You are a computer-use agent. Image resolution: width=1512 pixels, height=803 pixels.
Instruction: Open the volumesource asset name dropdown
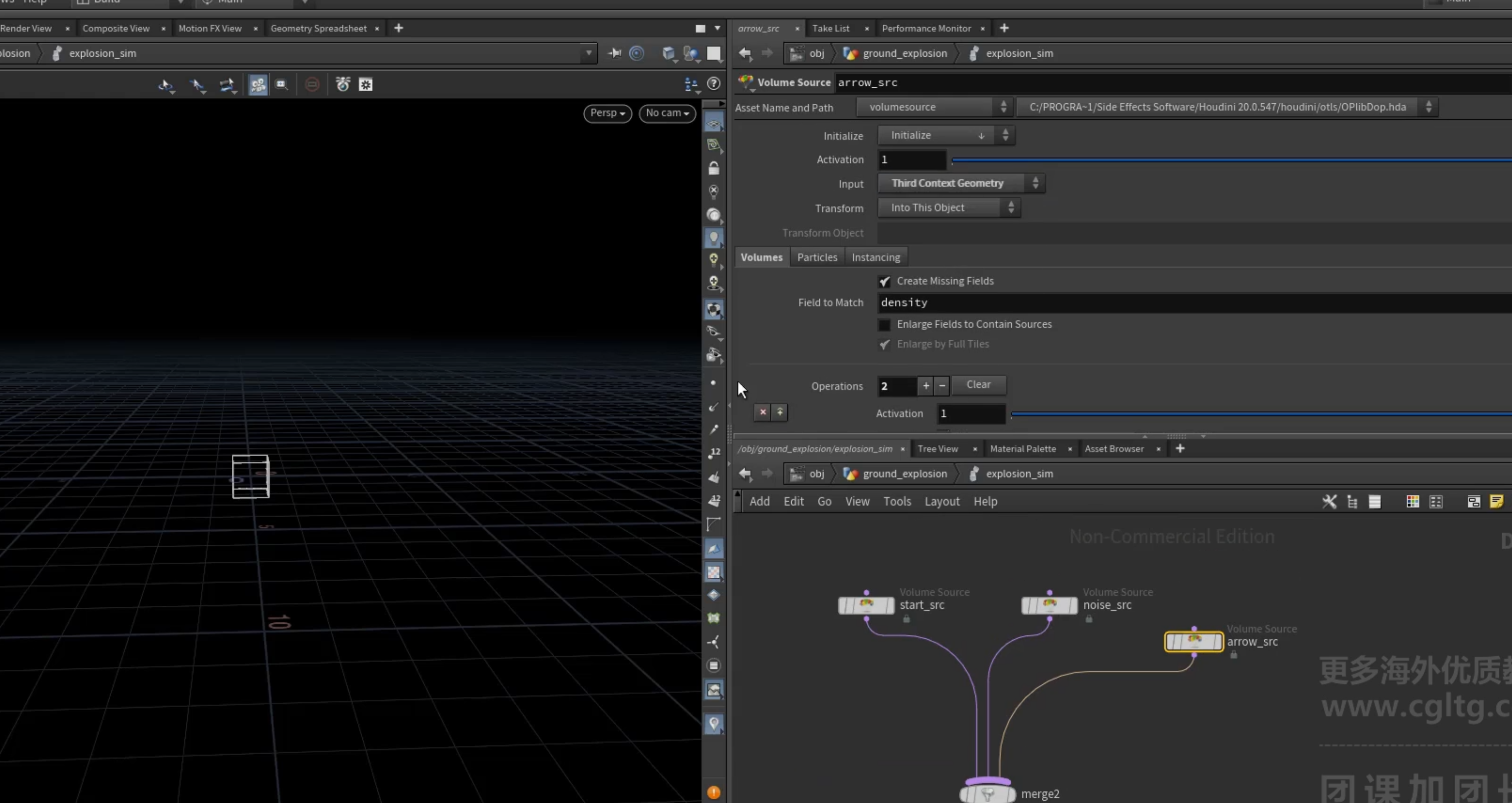pos(934,107)
